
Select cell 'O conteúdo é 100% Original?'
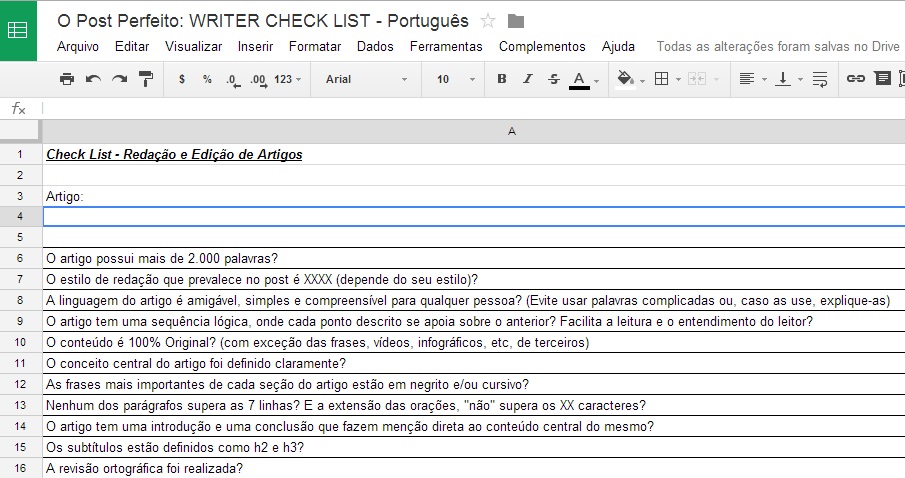(x=473, y=342)
